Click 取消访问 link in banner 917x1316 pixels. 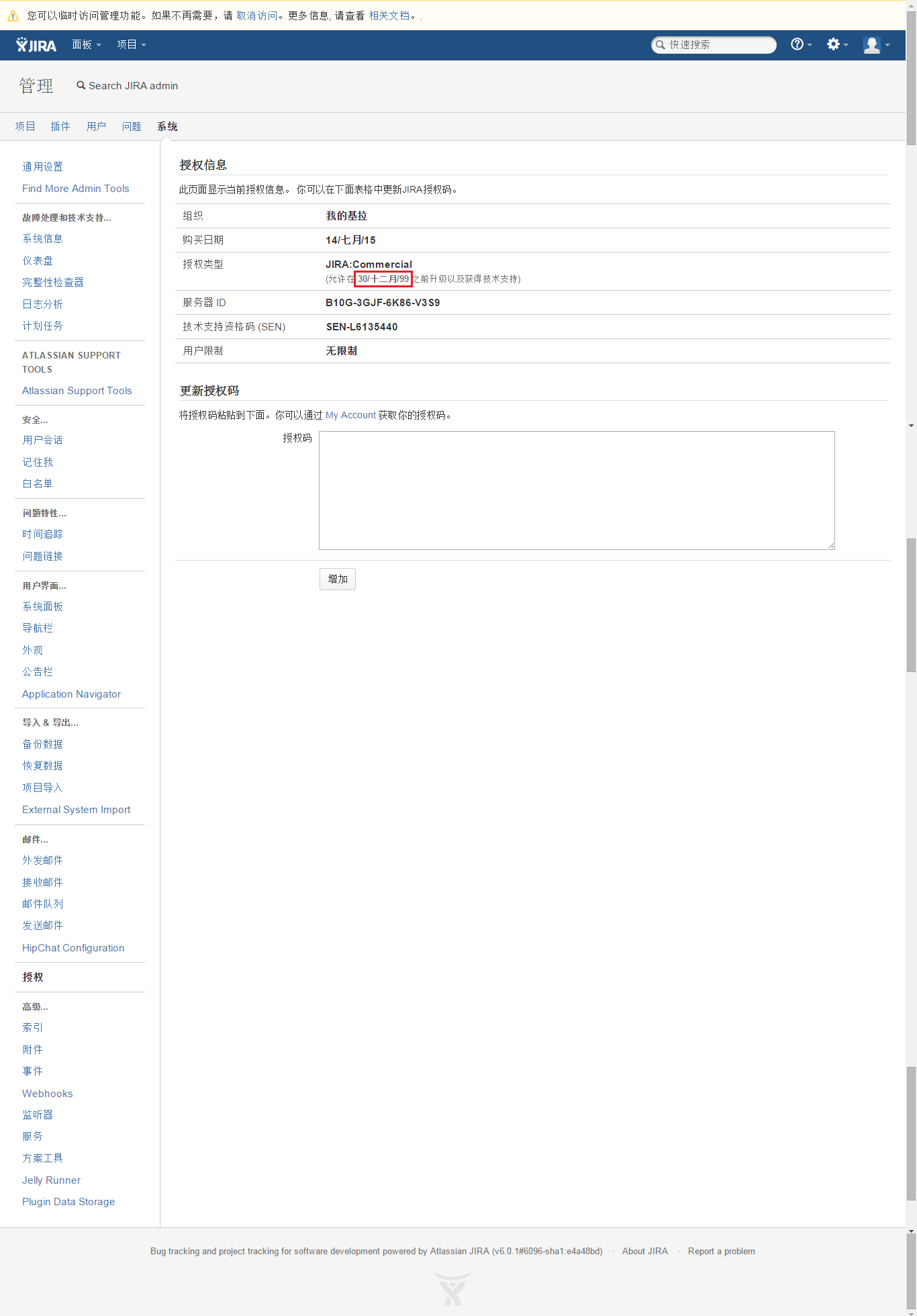pyautogui.click(x=256, y=15)
